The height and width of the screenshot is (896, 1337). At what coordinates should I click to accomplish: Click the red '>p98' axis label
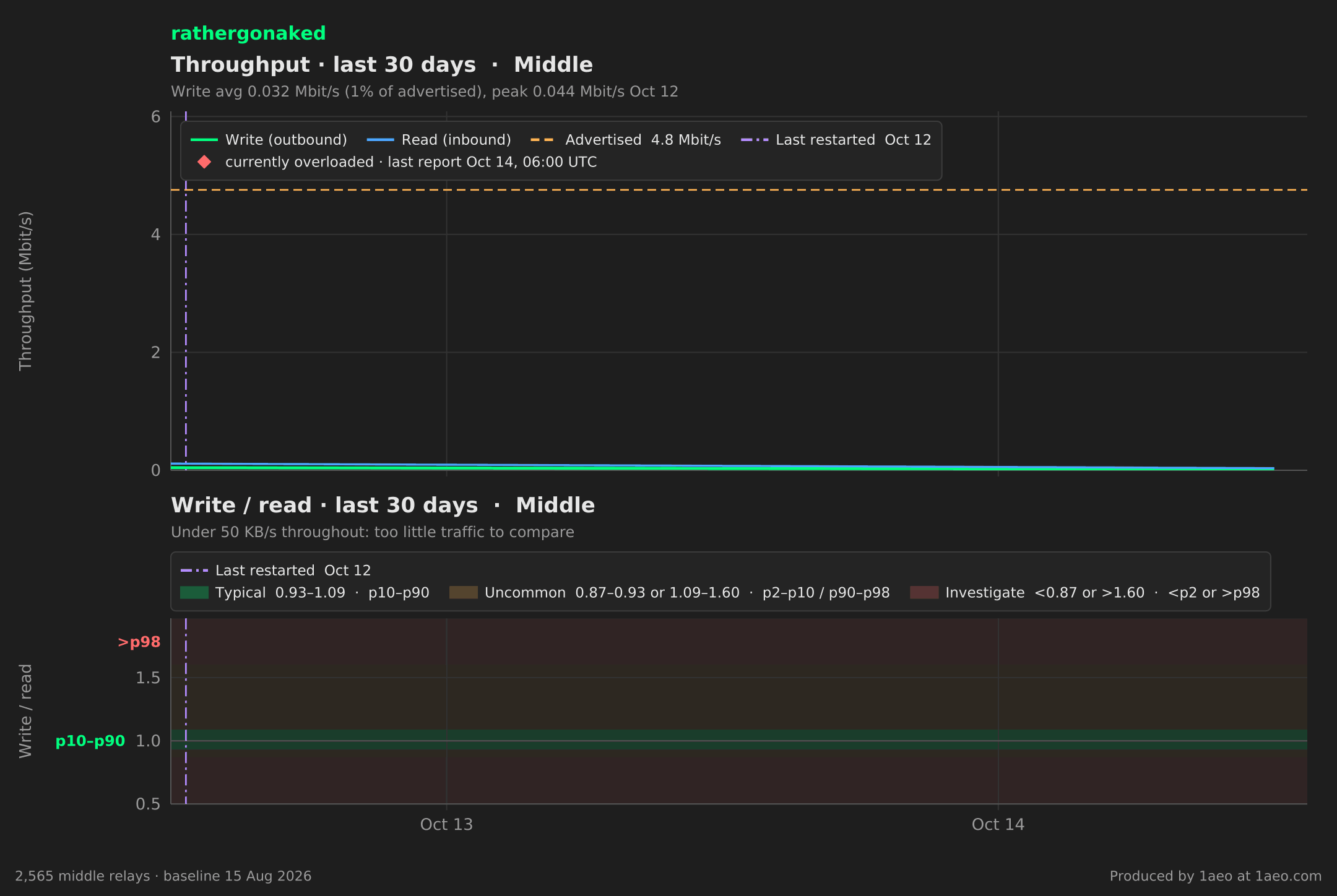(139, 642)
